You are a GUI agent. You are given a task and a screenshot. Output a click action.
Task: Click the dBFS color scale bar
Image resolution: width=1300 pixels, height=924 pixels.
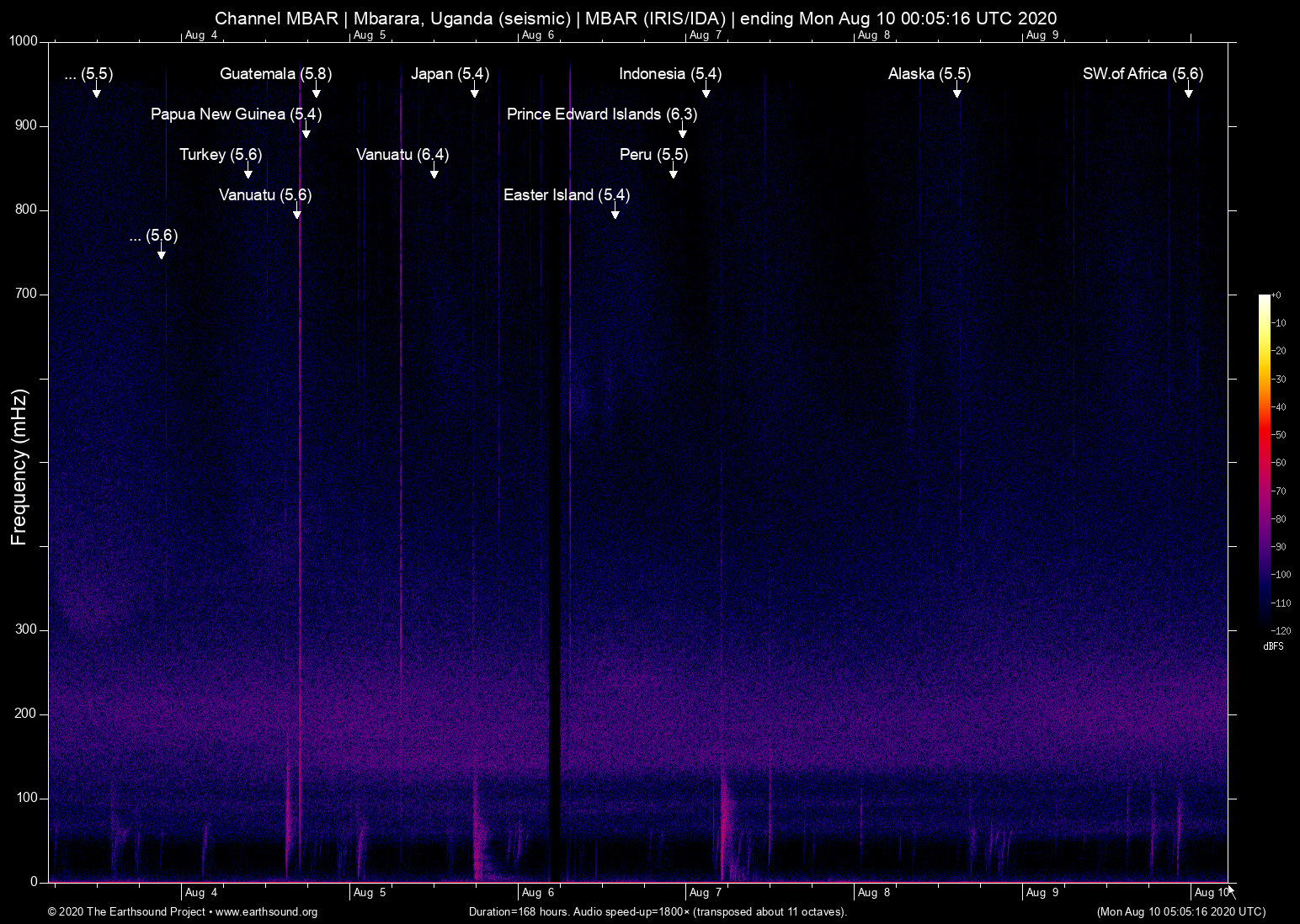(1264, 461)
